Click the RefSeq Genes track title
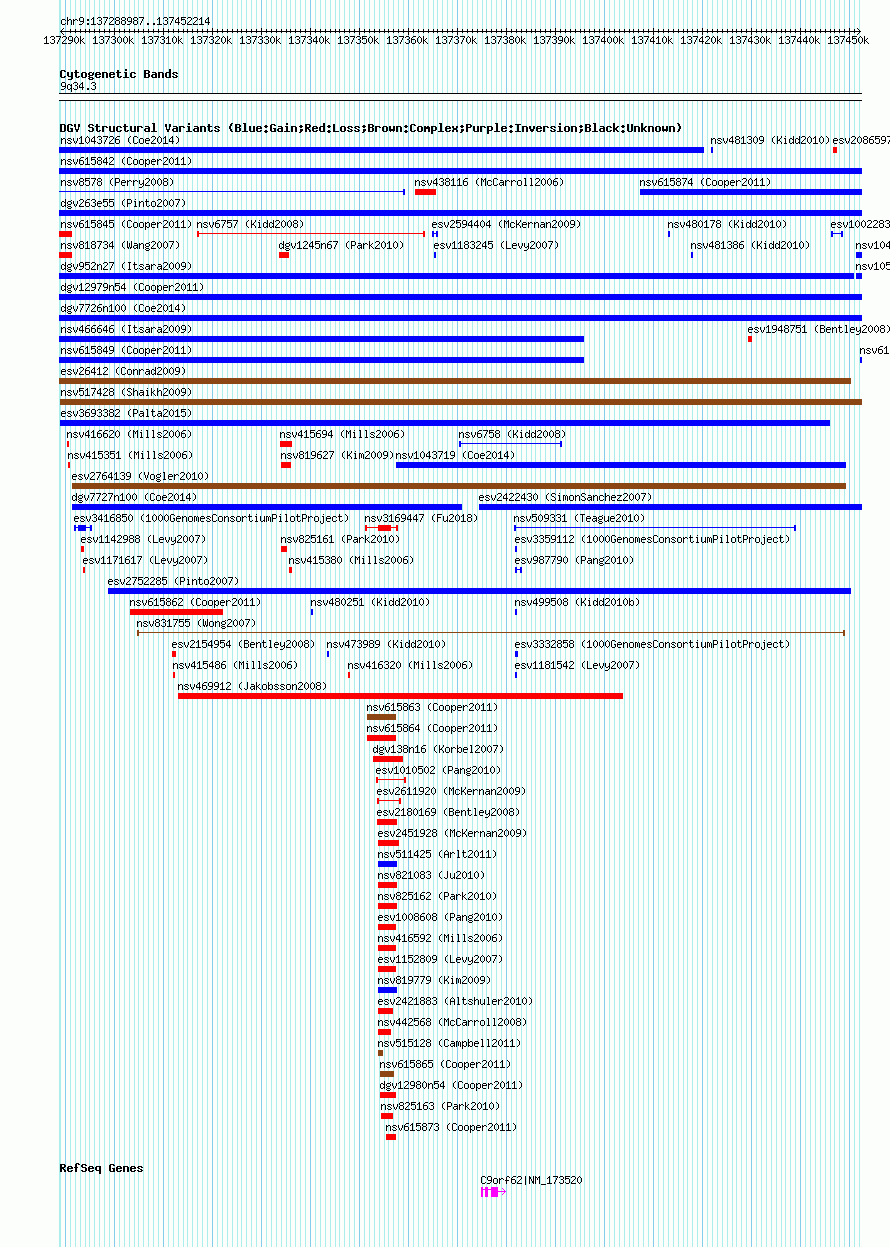The height and width of the screenshot is (1247, 890). [x=101, y=1168]
